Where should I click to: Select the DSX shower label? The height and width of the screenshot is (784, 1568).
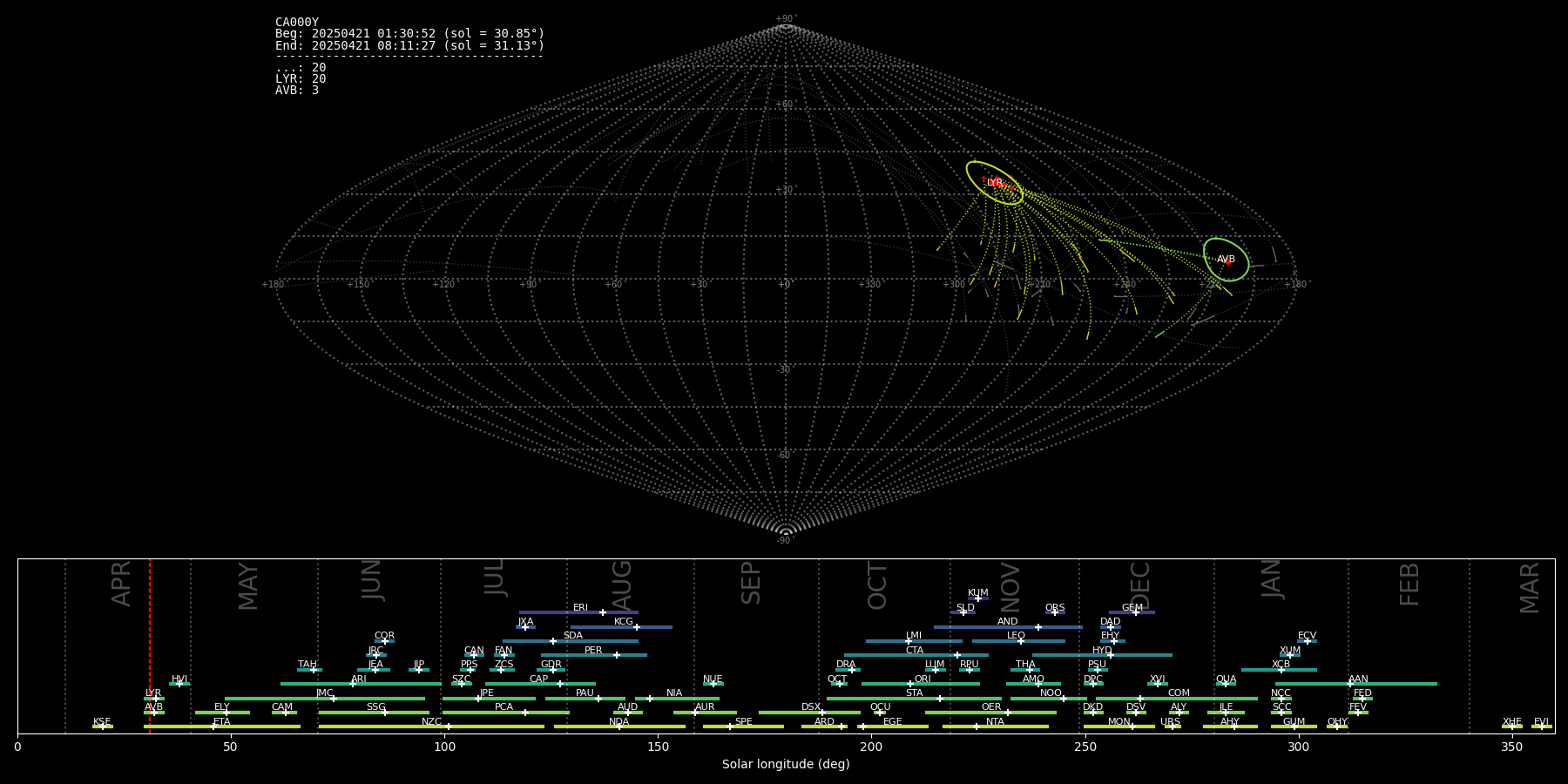[811, 707]
